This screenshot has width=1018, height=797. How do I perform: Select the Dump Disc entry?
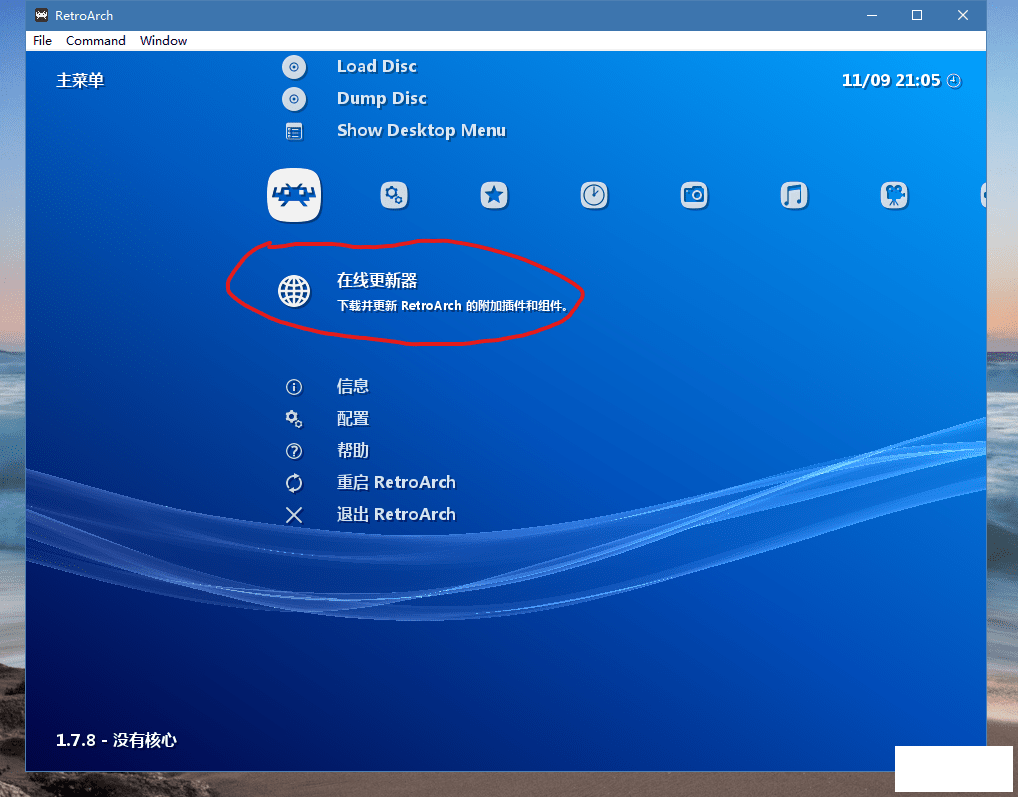click(382, 98)
